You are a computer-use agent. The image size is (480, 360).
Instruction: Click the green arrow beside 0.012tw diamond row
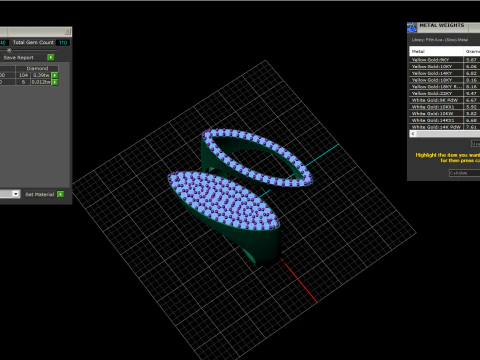tap(55, 82)
